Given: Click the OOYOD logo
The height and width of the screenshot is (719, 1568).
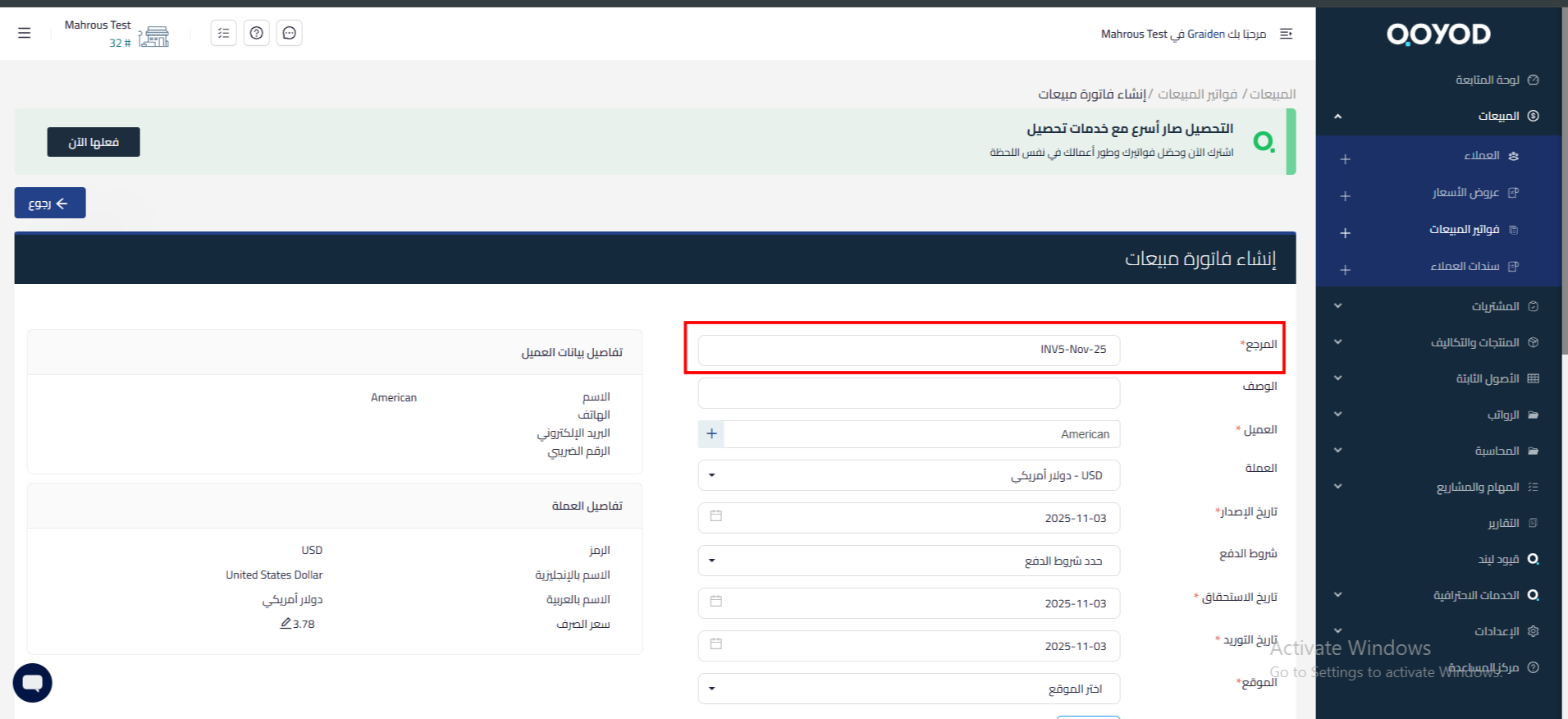Looking at the screenshot, I should point(1438,34).
